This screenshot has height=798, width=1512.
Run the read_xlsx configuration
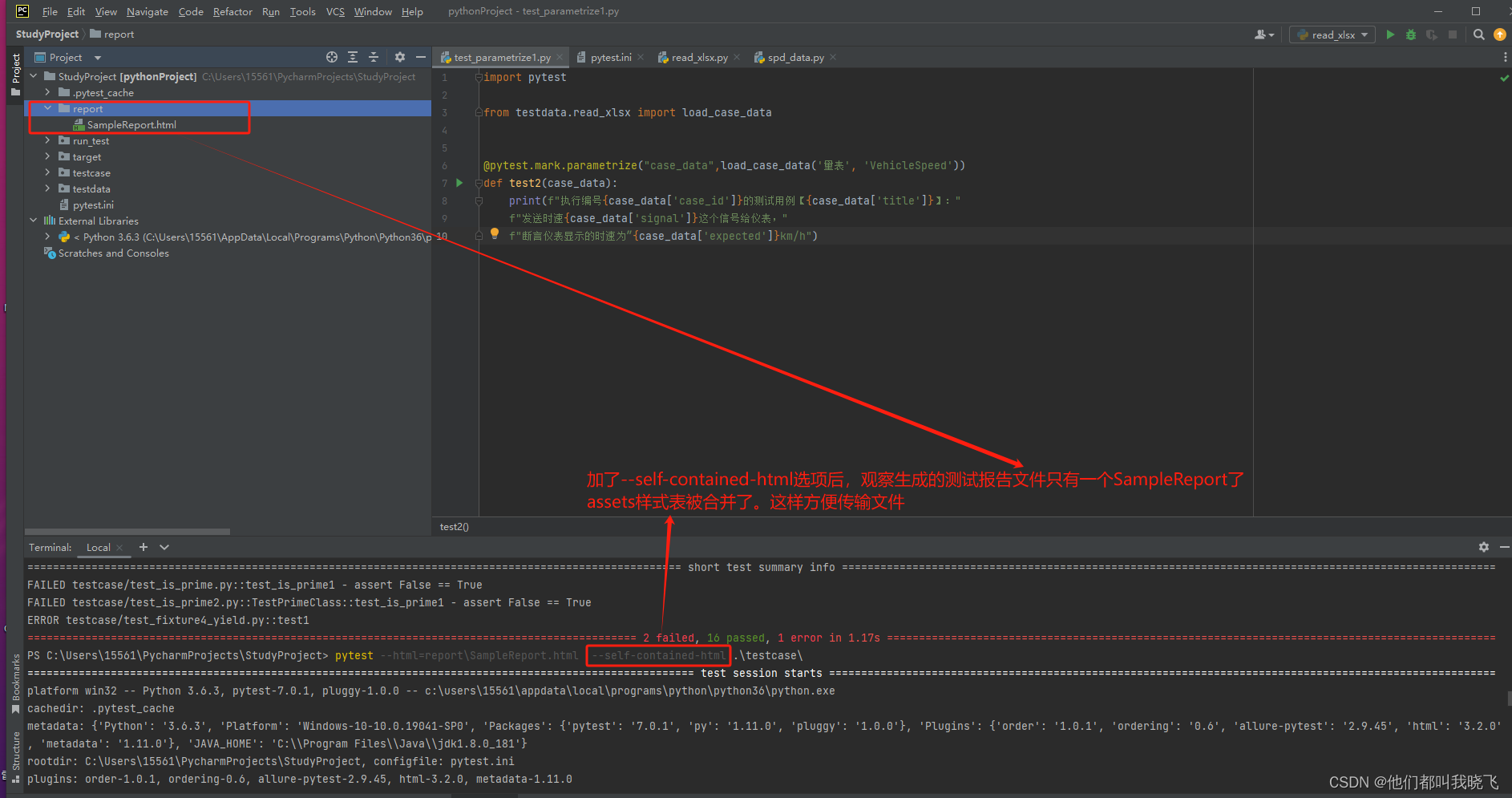pos(1391,34)
